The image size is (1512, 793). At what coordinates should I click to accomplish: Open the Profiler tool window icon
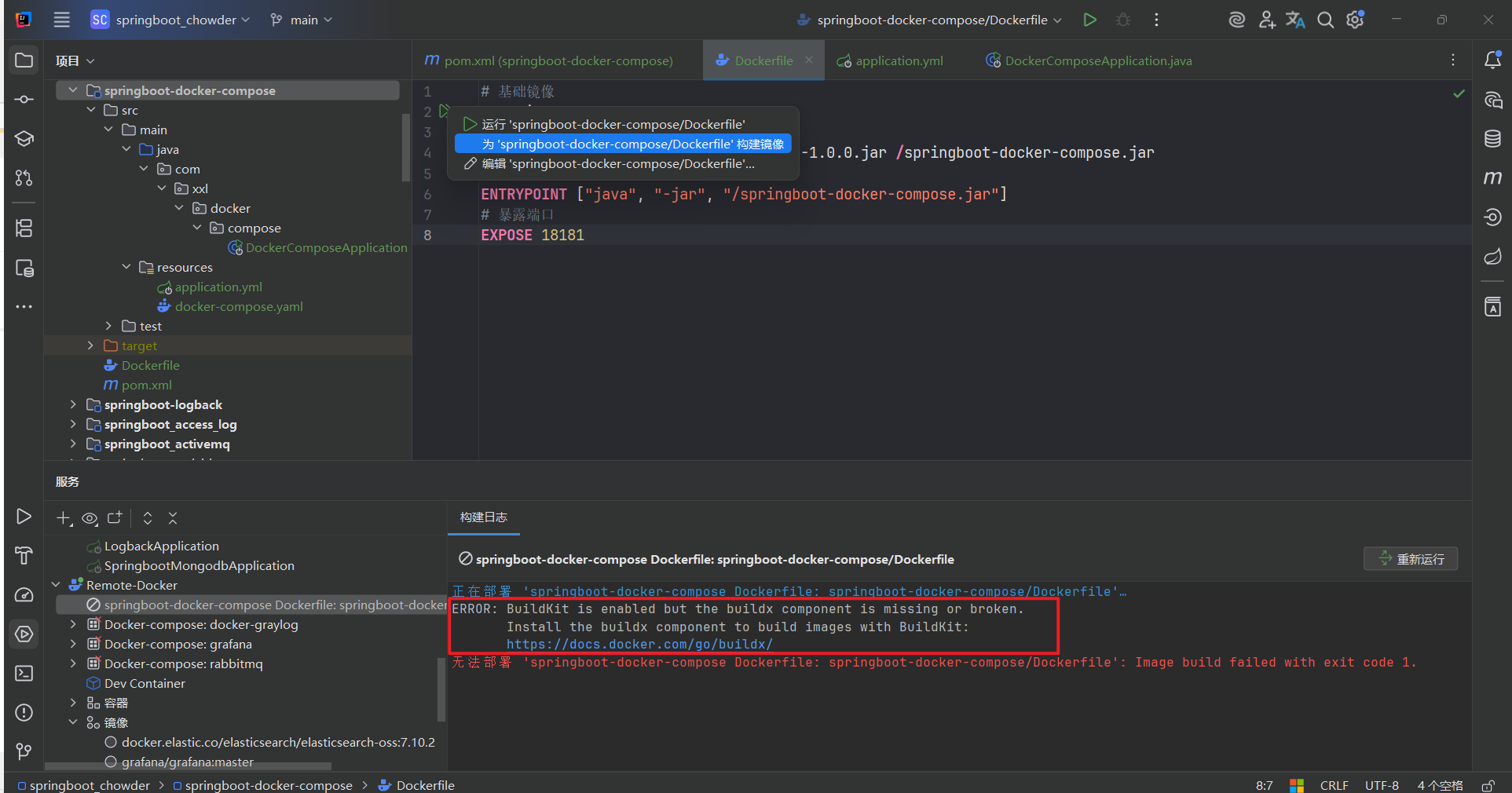click(x=24, y=595)
